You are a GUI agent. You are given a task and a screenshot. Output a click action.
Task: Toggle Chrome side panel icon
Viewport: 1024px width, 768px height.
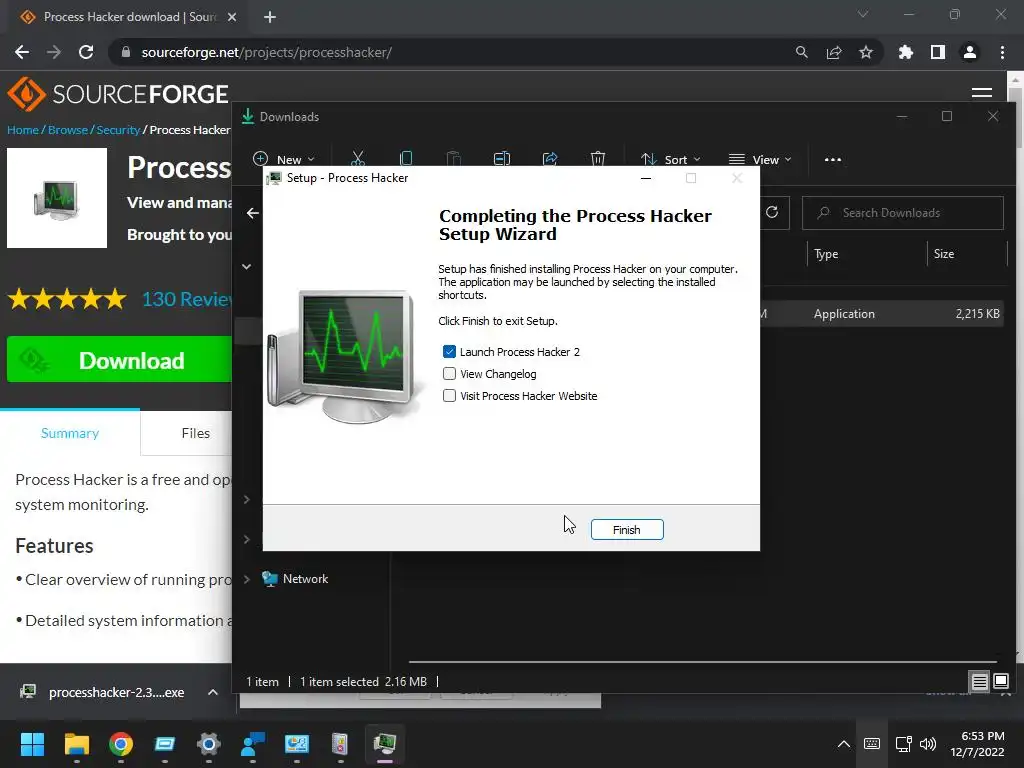[x=938, y=52]
